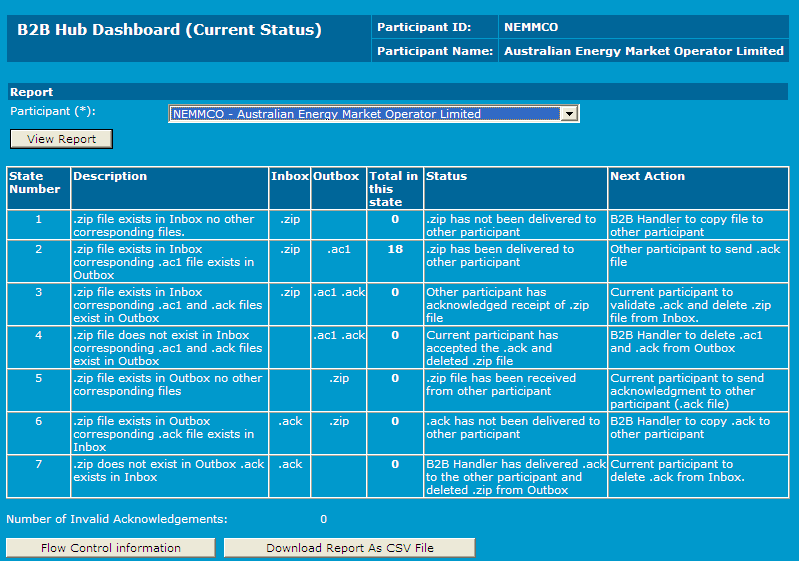
Task: Click '.zip file exists in Inbox no other' description
Action: 164,225
